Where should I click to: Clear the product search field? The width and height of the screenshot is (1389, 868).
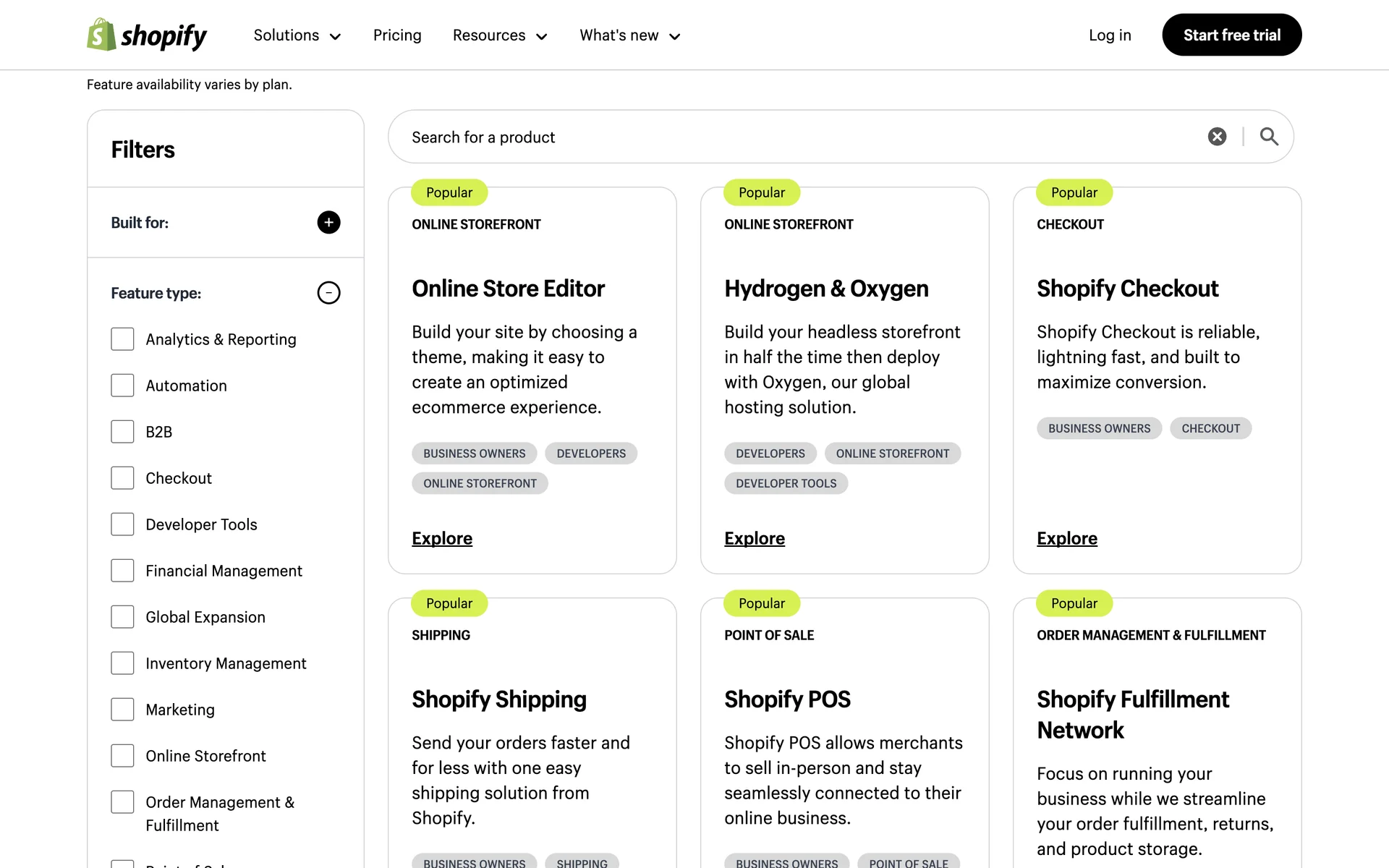coord(1217,137)
